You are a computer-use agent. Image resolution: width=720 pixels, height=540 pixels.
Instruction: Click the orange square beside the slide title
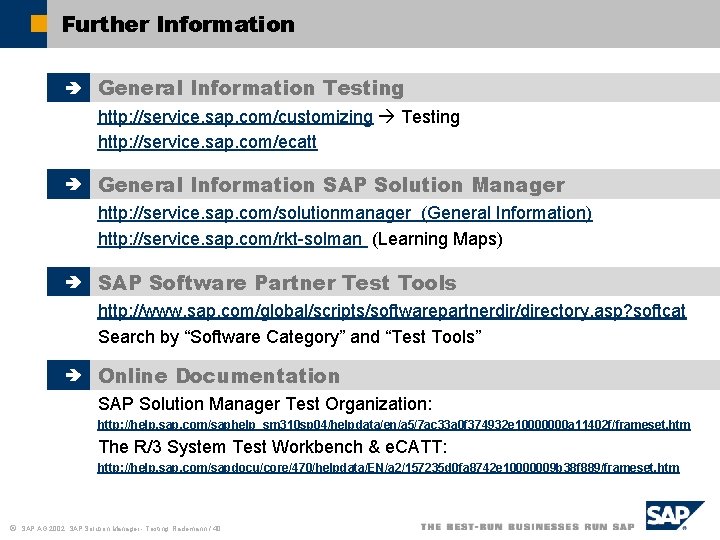coord(39,23)
